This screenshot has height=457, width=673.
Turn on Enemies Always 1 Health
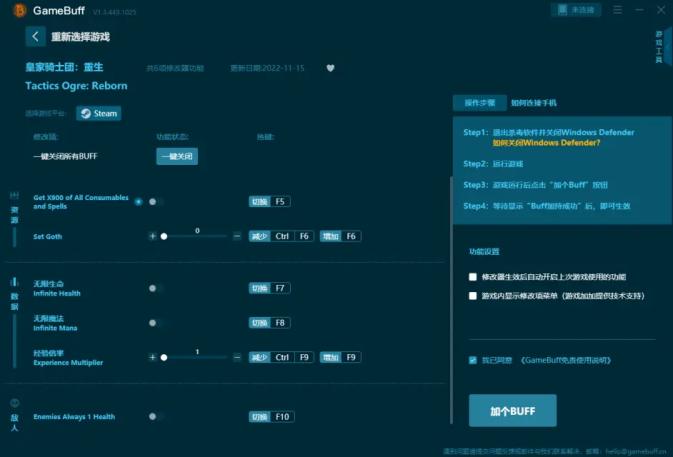[x=155, y=416]
